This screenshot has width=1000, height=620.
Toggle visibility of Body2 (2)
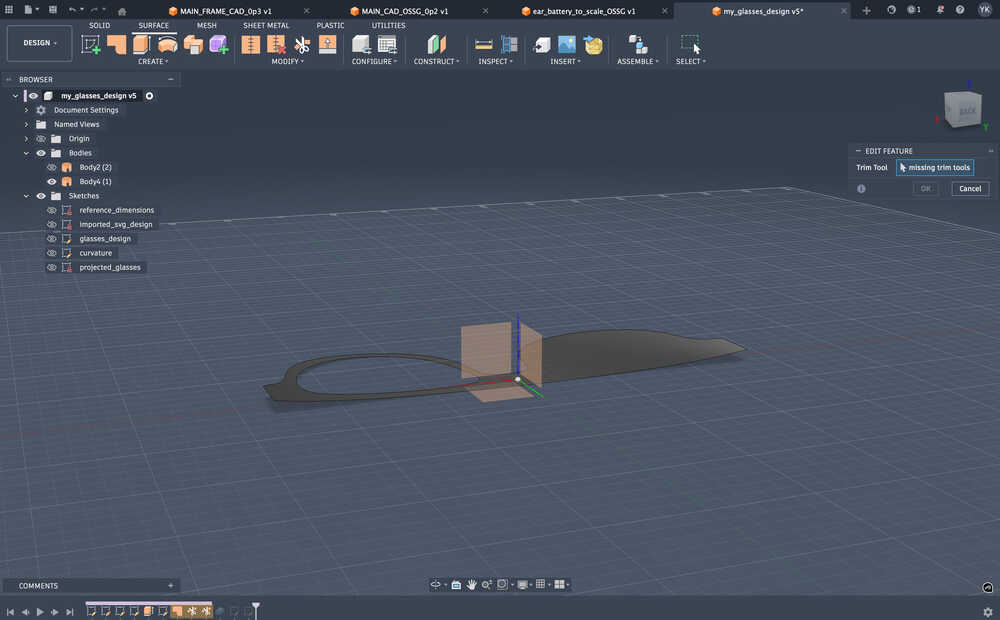click(52, 167)
